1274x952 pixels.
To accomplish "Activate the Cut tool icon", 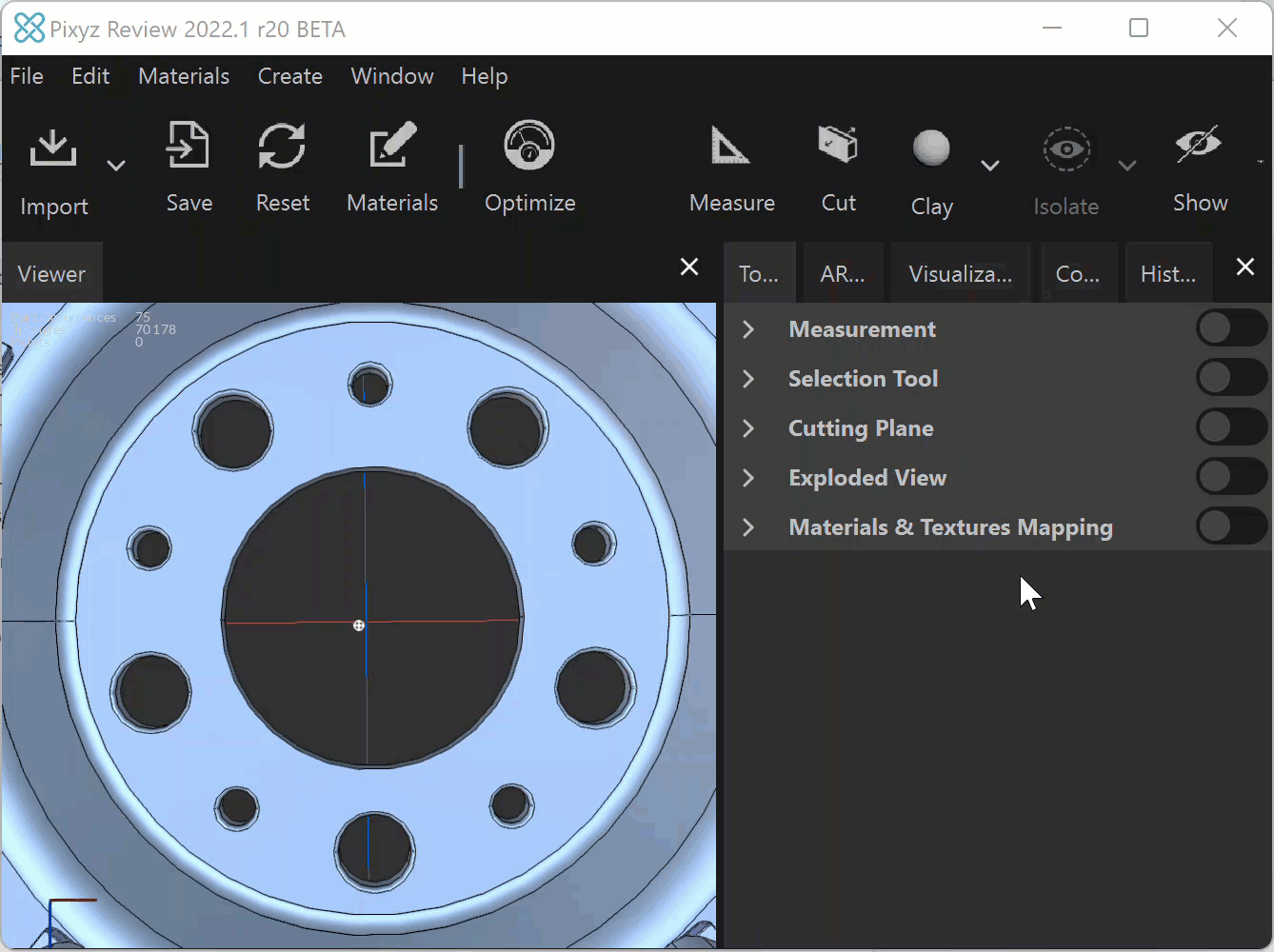I will [x=838, y=144].
